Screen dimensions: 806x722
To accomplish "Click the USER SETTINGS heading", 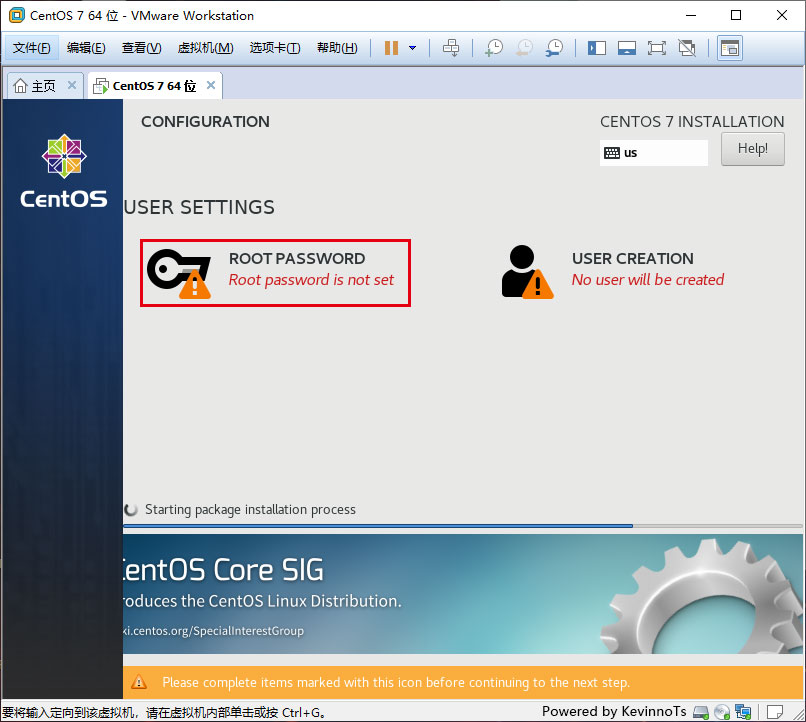I will pyautogui.click(x=199, y=208).
